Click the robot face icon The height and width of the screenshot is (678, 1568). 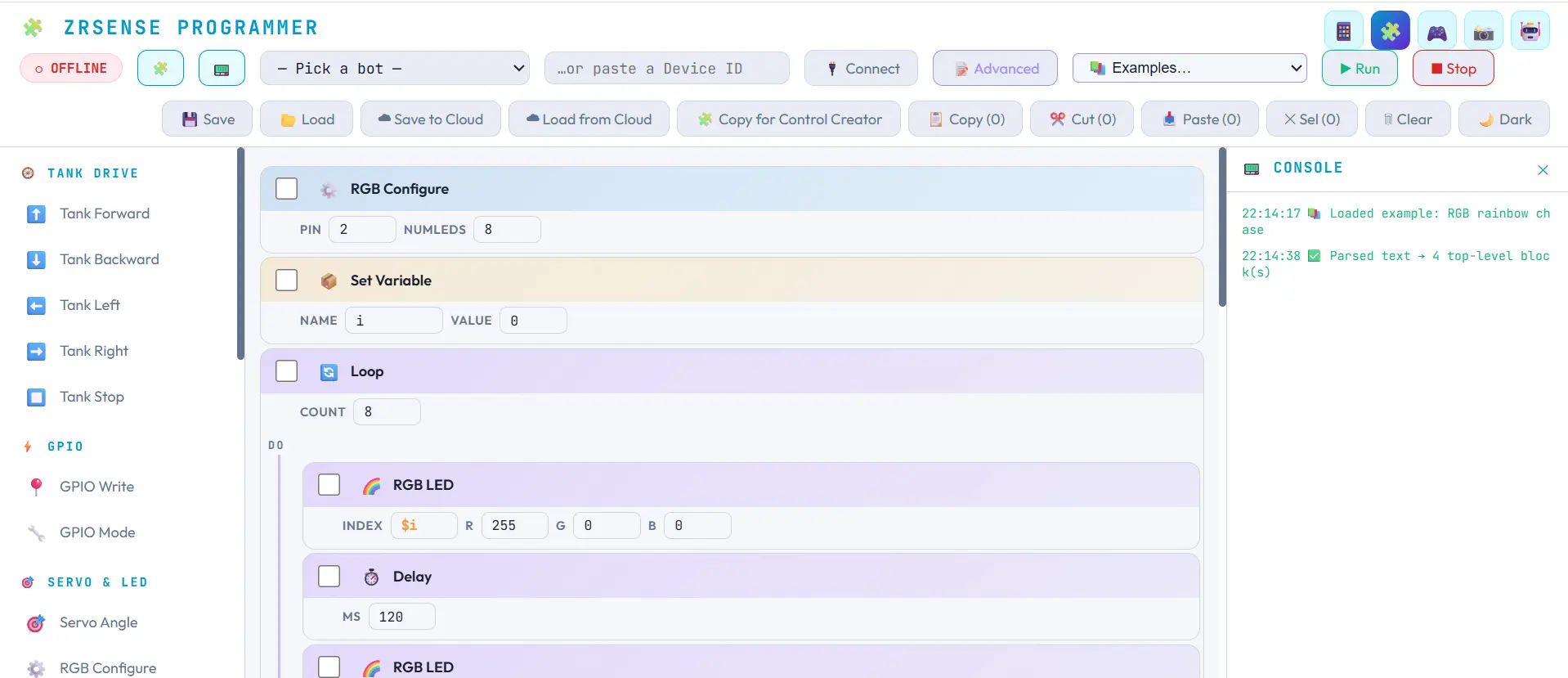tap(1530, 31)
